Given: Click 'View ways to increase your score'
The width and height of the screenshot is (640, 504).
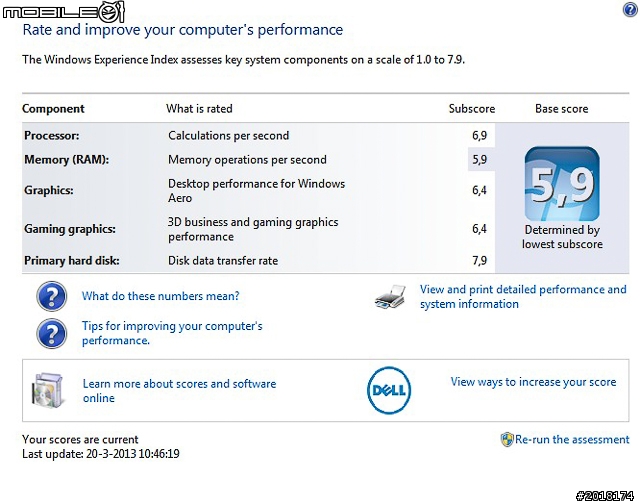Looking at the screenshot, I should (533, 382).
